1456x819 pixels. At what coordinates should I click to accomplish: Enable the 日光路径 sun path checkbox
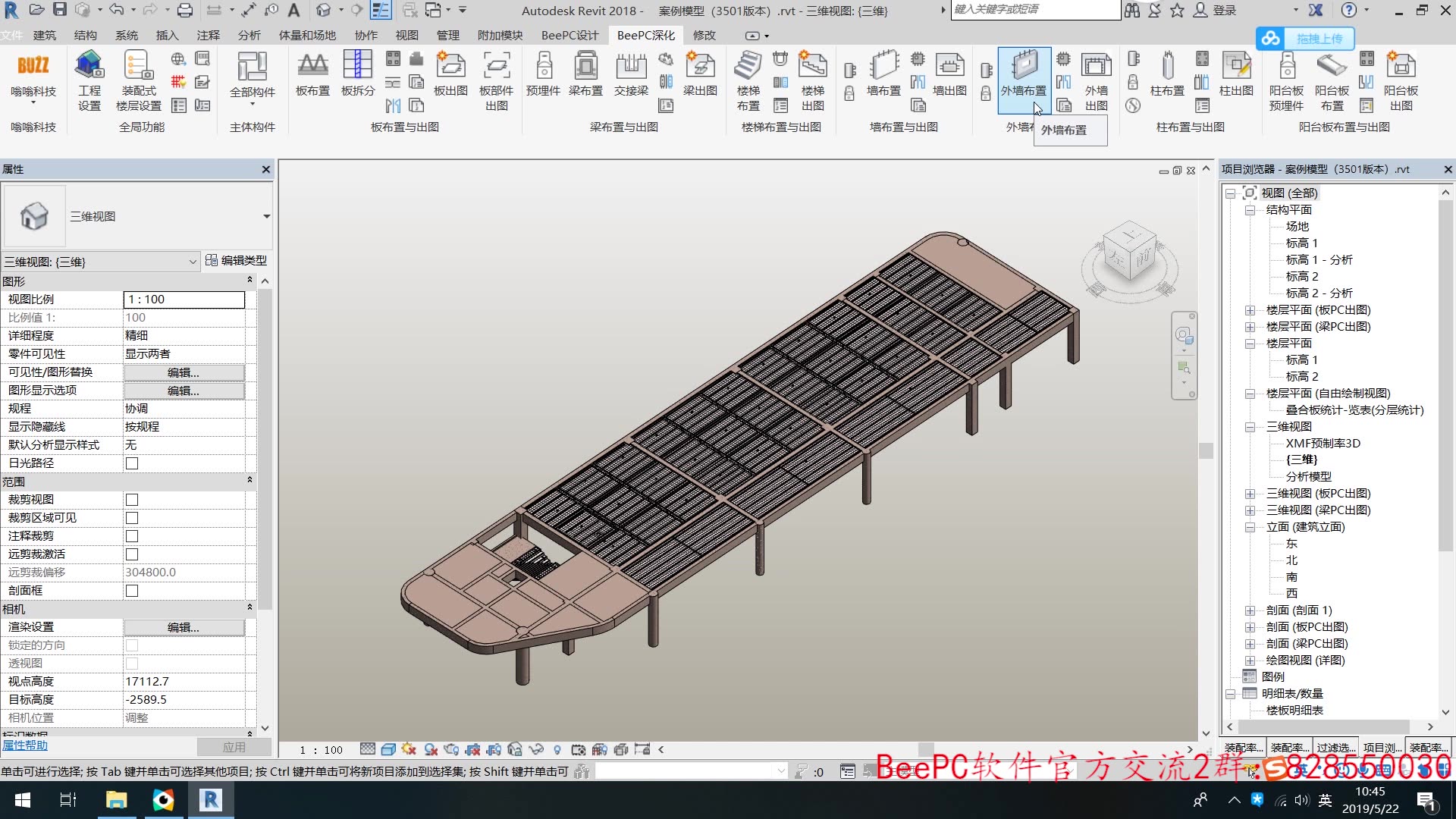pos(132,463)
